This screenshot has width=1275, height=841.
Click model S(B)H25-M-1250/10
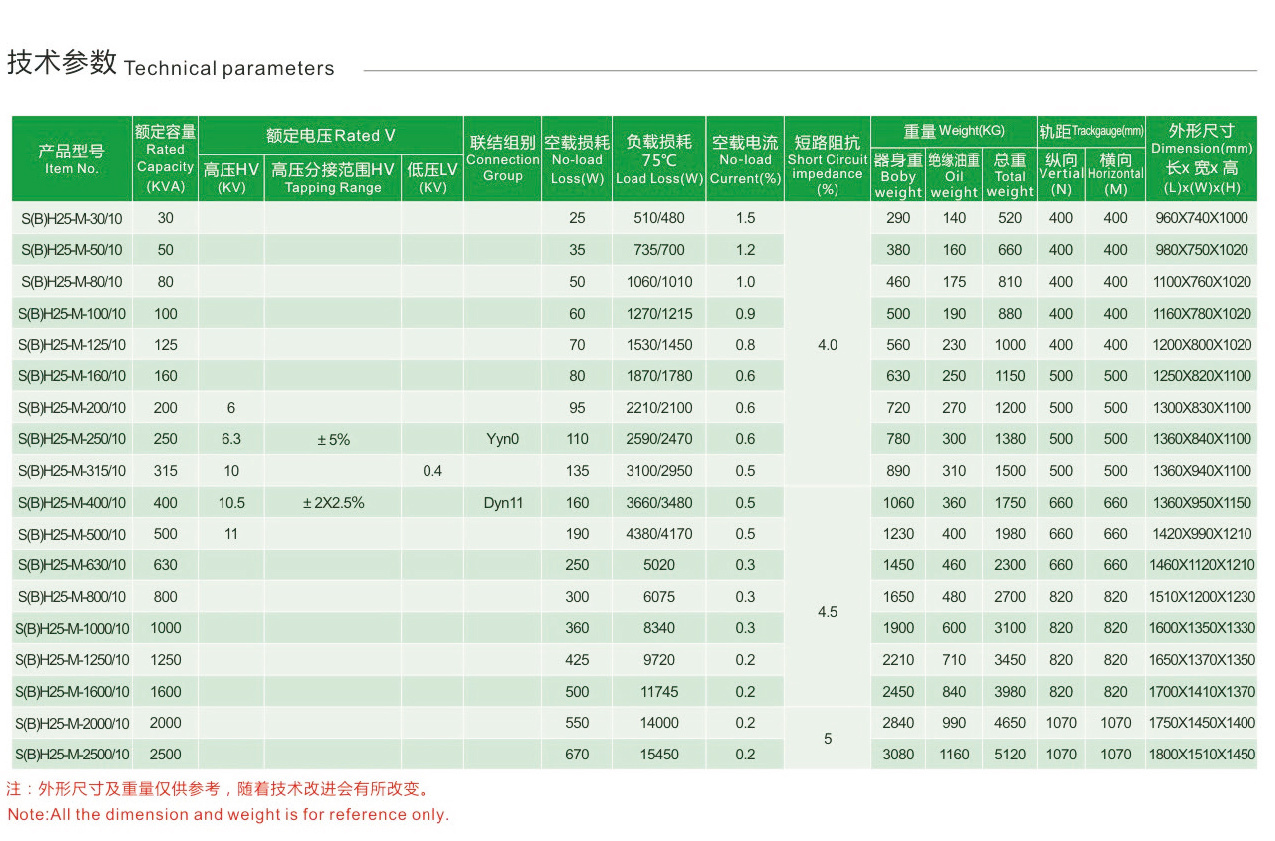click(x=72, y=660)
